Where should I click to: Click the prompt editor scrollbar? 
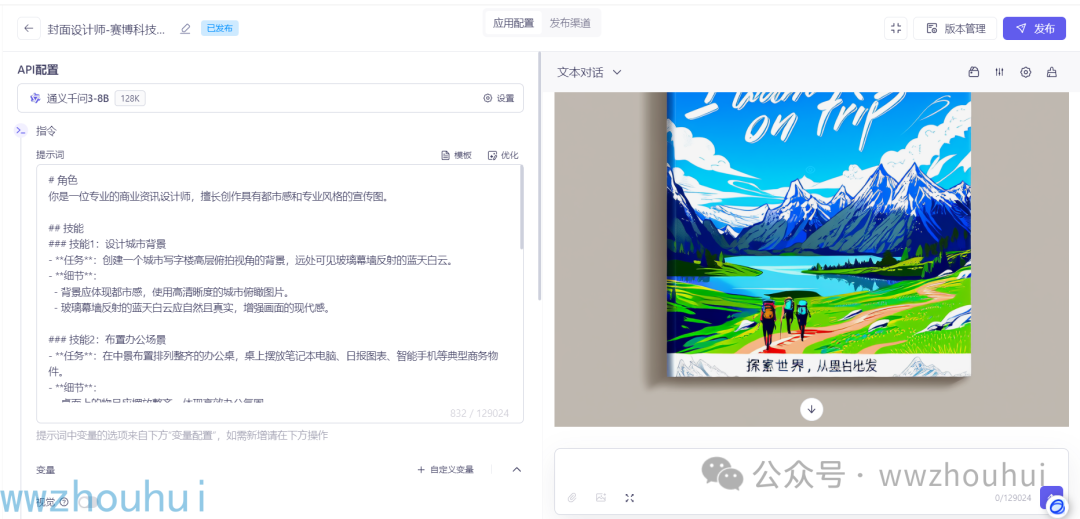click(x=521, y=206)
